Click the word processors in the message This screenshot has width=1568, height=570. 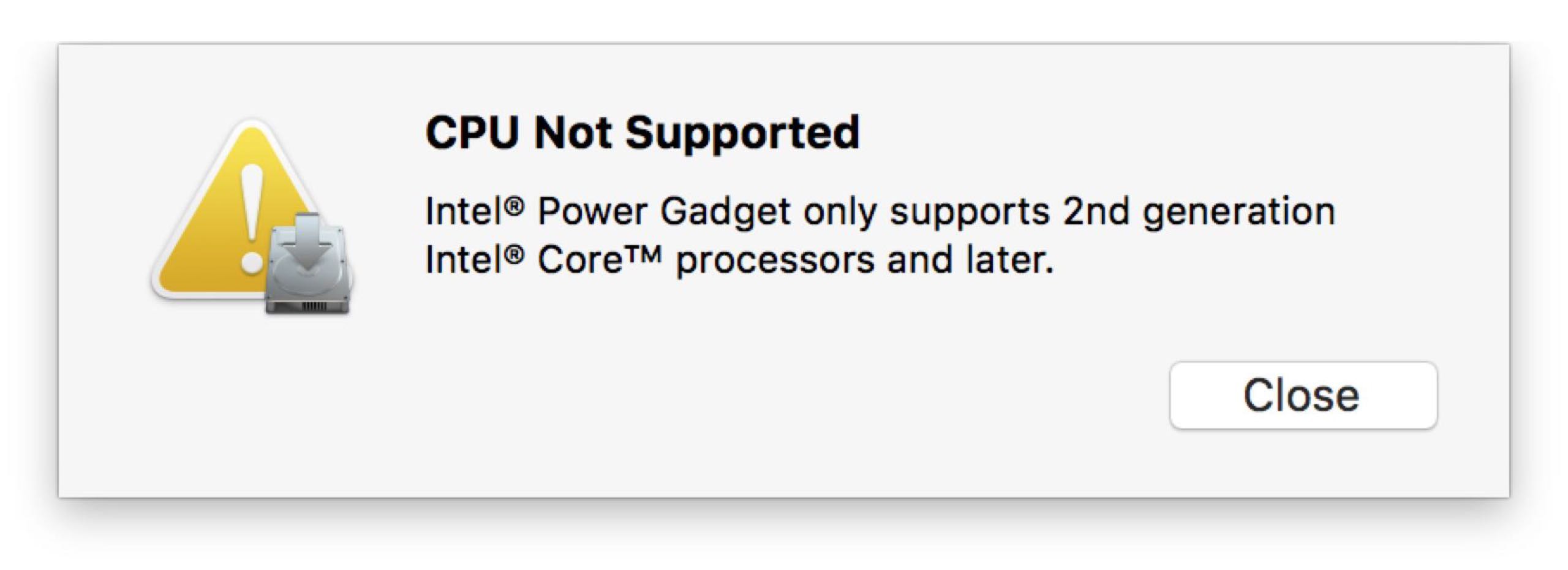click(x=775, y=260)
